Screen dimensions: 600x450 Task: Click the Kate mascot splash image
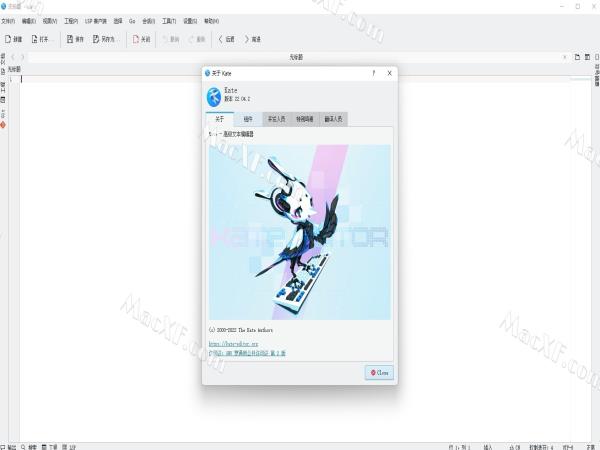pos(300,232)
